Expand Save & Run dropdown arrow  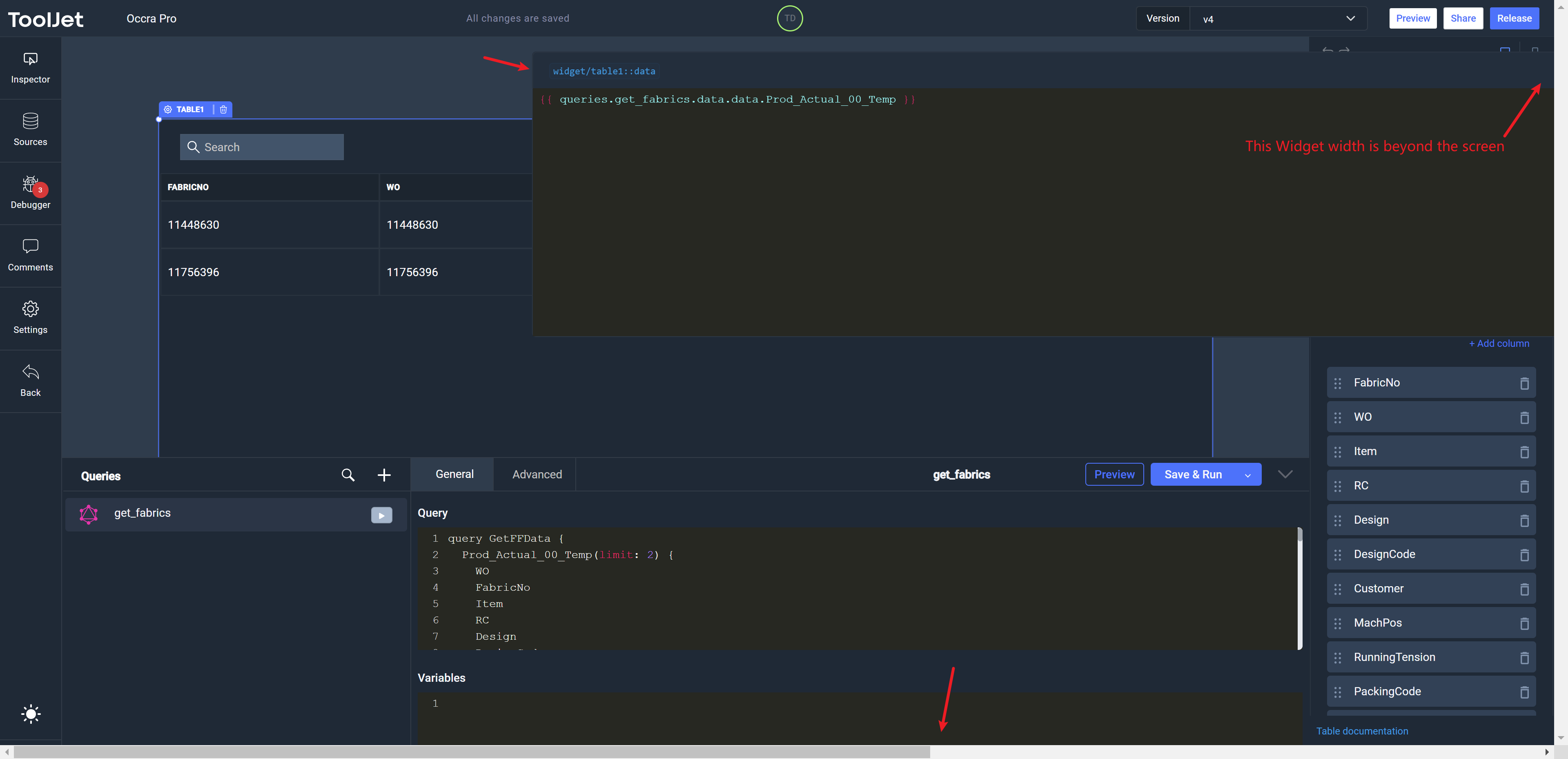tap(1247, 475)
